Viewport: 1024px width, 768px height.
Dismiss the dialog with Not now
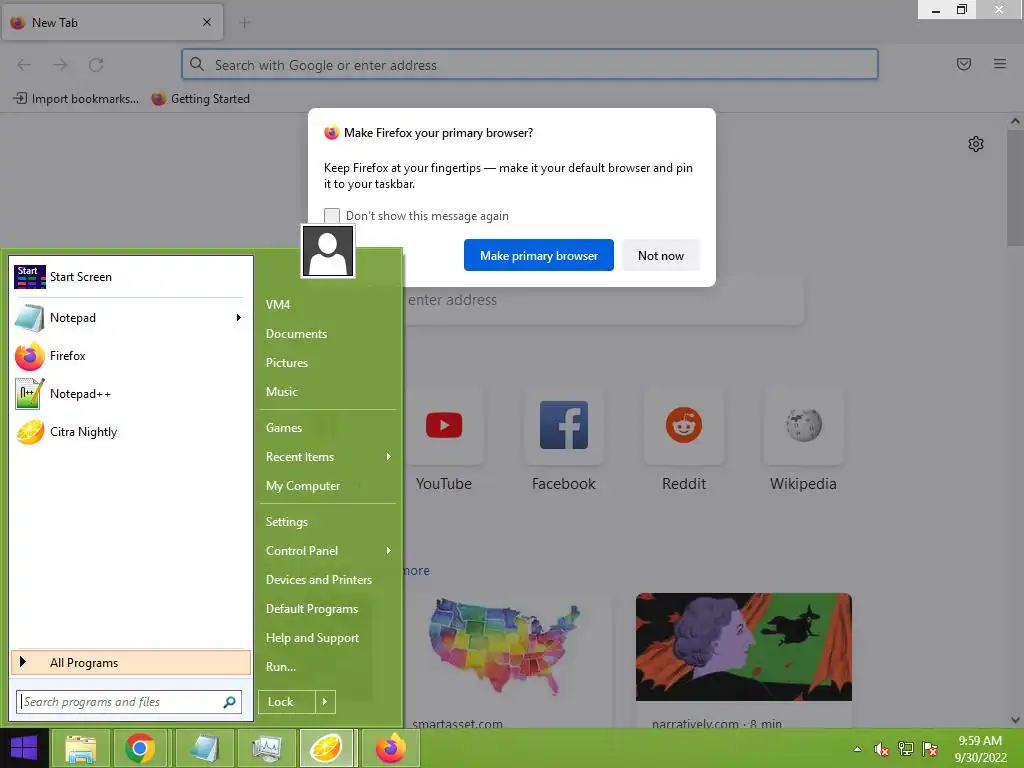click(x=661, y=255)
